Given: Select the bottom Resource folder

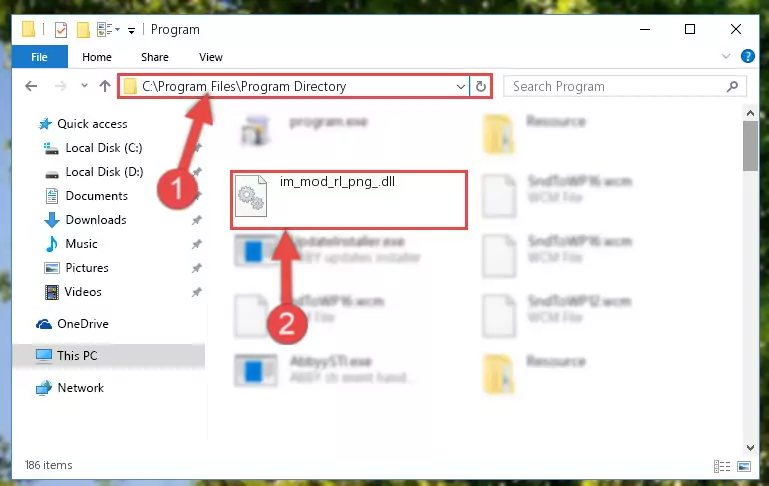Looking at the screenshot, I should (x=534, y=374).
